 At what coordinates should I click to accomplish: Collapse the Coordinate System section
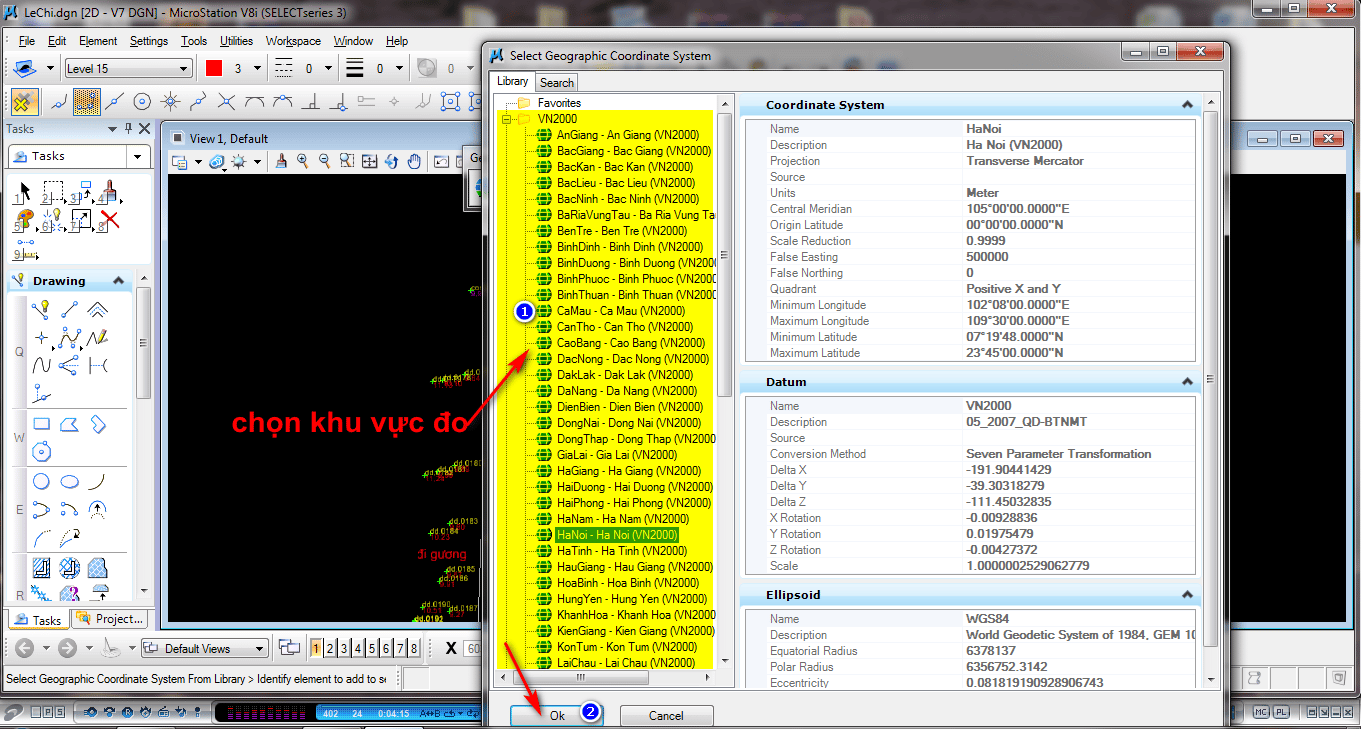1187,105
